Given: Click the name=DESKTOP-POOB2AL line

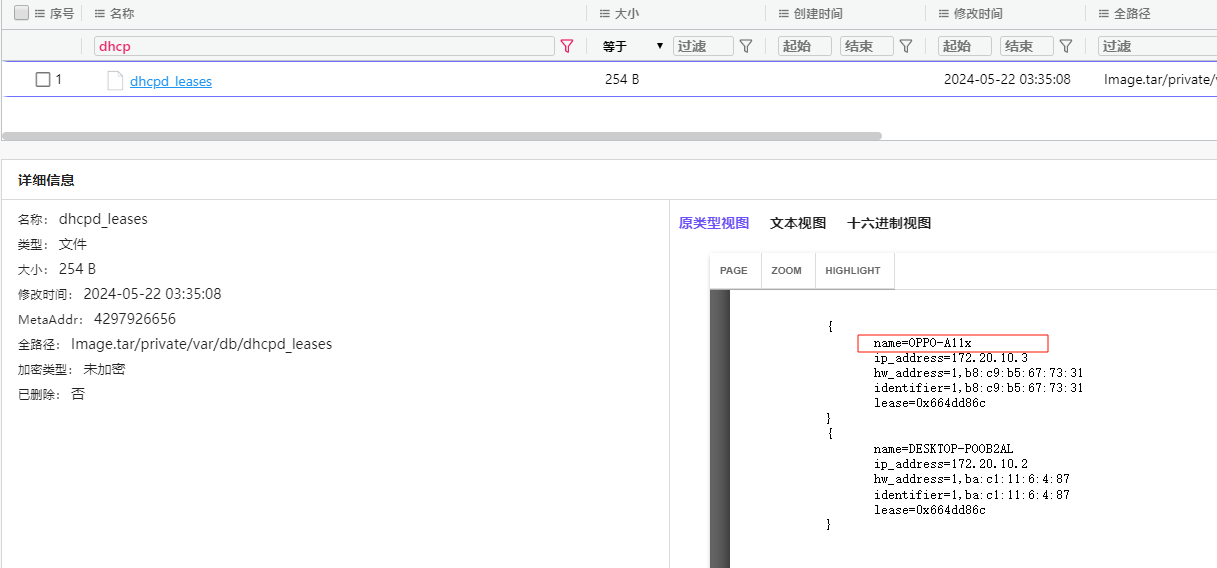Looking at the screenshot, I should click(x=943, y=449).
